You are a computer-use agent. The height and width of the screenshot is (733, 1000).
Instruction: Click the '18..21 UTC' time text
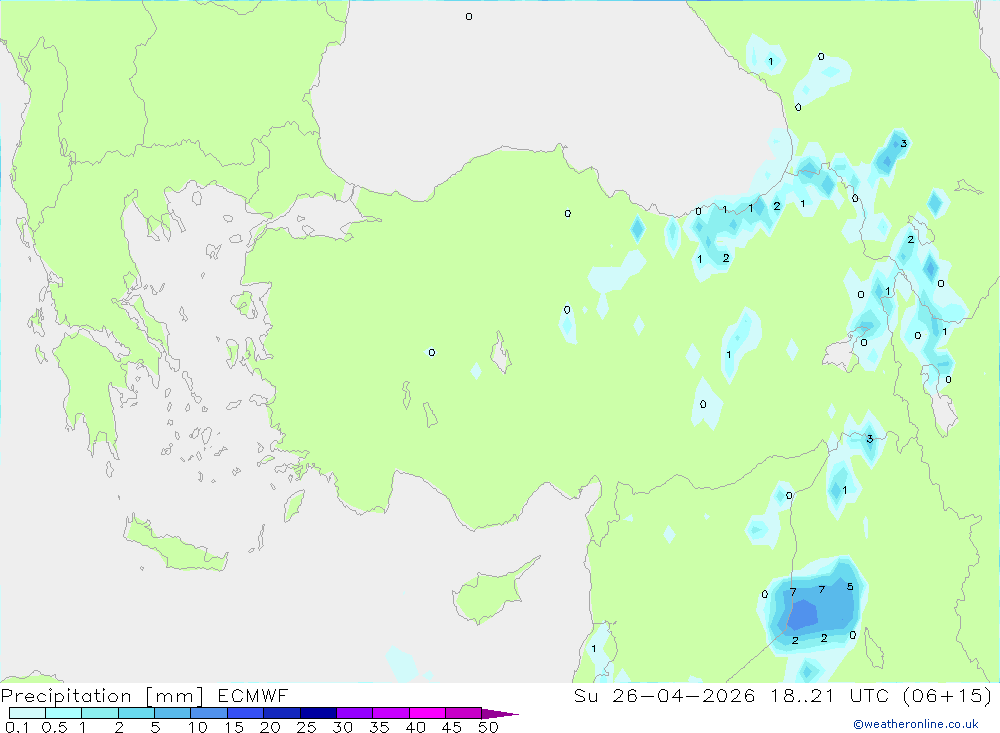(x=829, y=695)
